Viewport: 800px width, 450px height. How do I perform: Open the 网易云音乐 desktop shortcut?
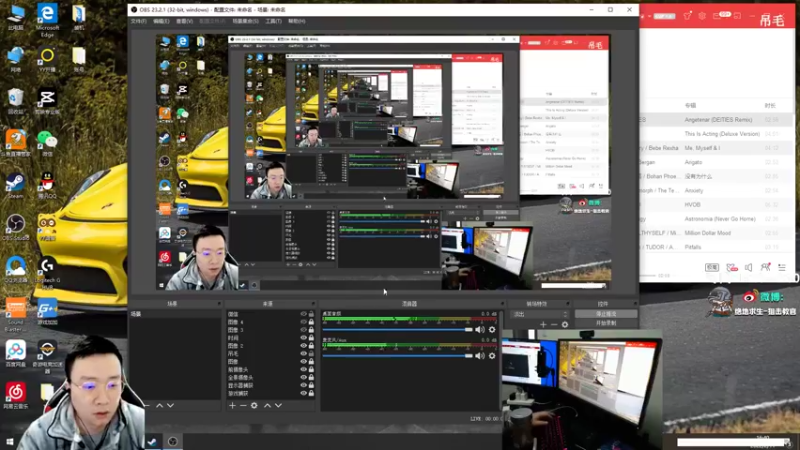pyautogui.click(x=15, y=396)
